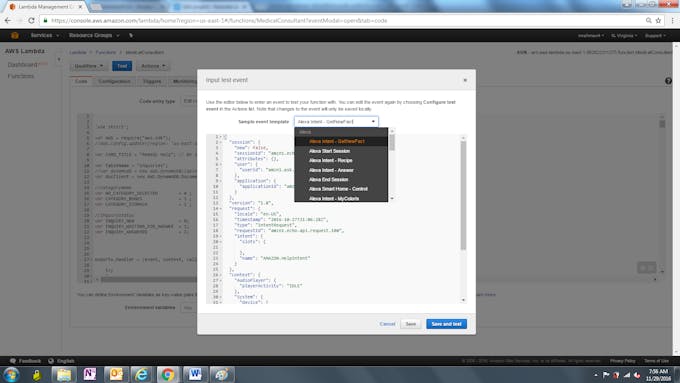
Task: Open the N. Virginia region dropdown
Action: pos(624,36)
